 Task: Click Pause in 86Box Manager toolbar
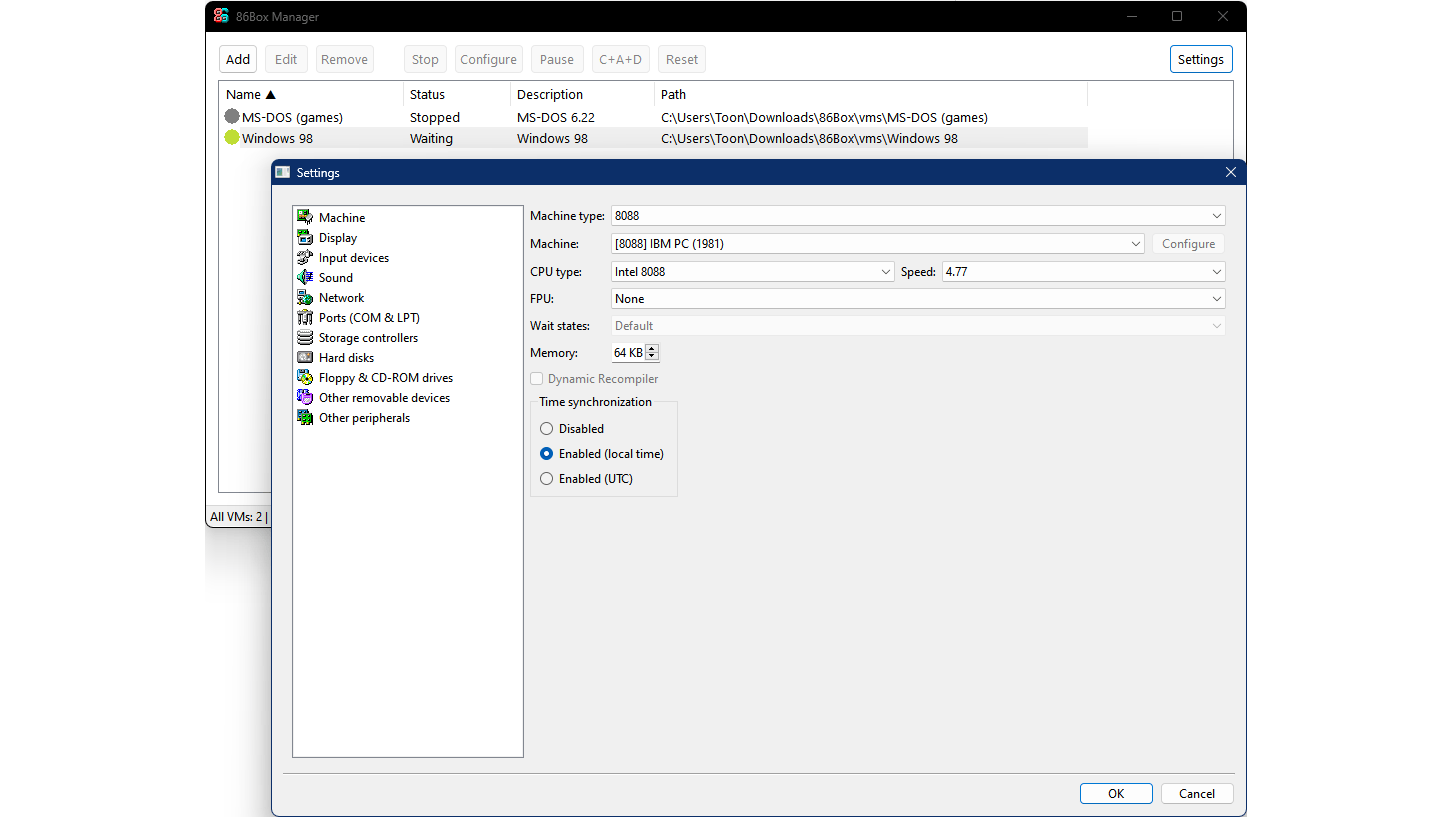(557, 59)
